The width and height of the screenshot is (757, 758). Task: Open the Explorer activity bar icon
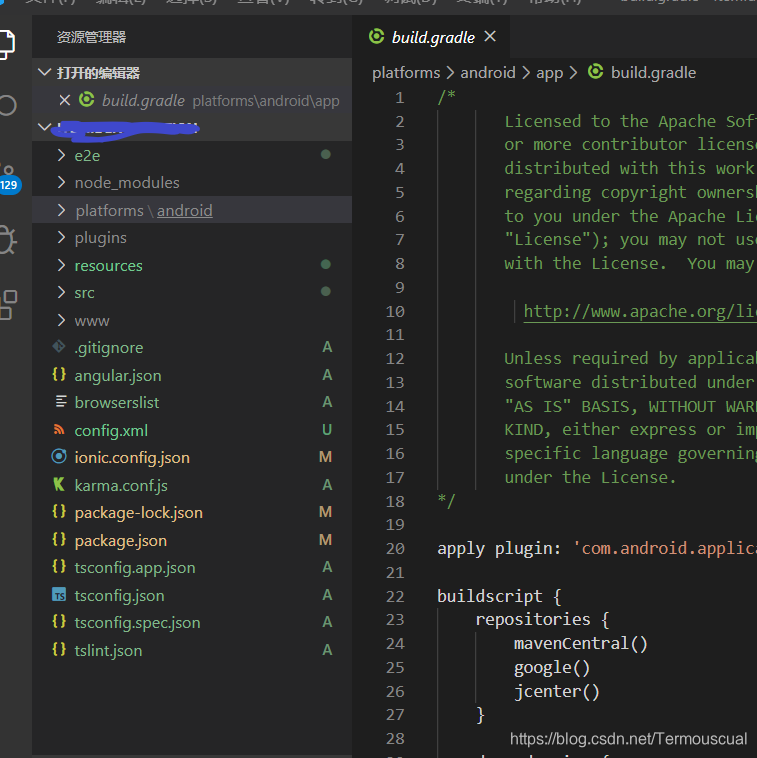tap(7, 44)
